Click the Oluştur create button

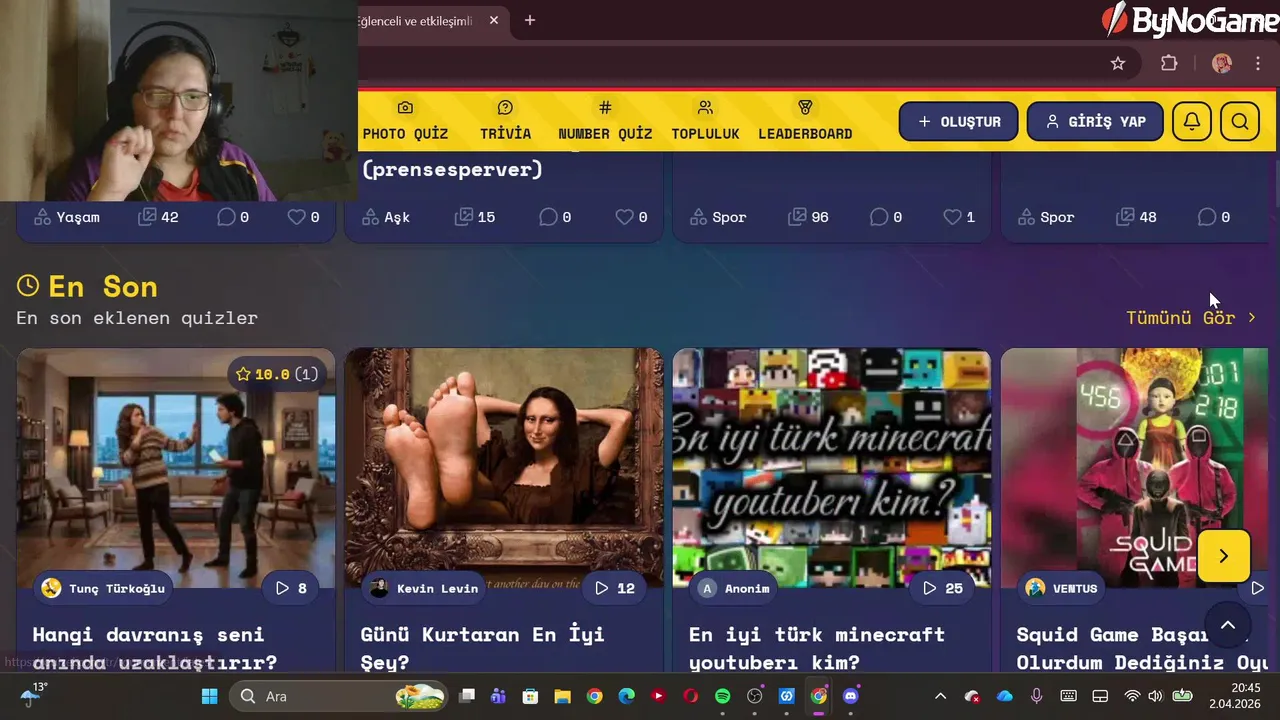[x=958, y=122]
